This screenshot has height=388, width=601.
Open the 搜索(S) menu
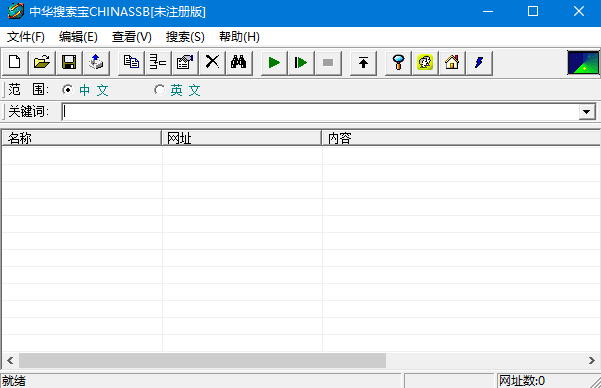point(185,37)
